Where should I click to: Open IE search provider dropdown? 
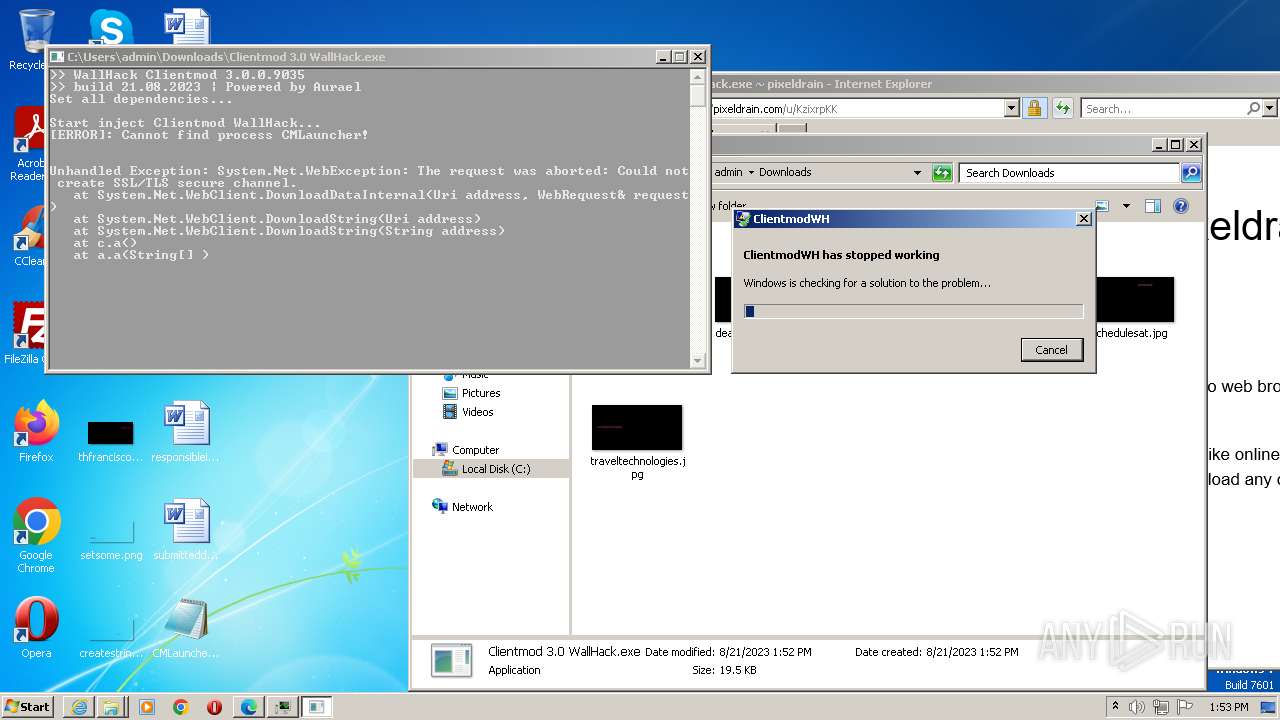(1269, 108)
